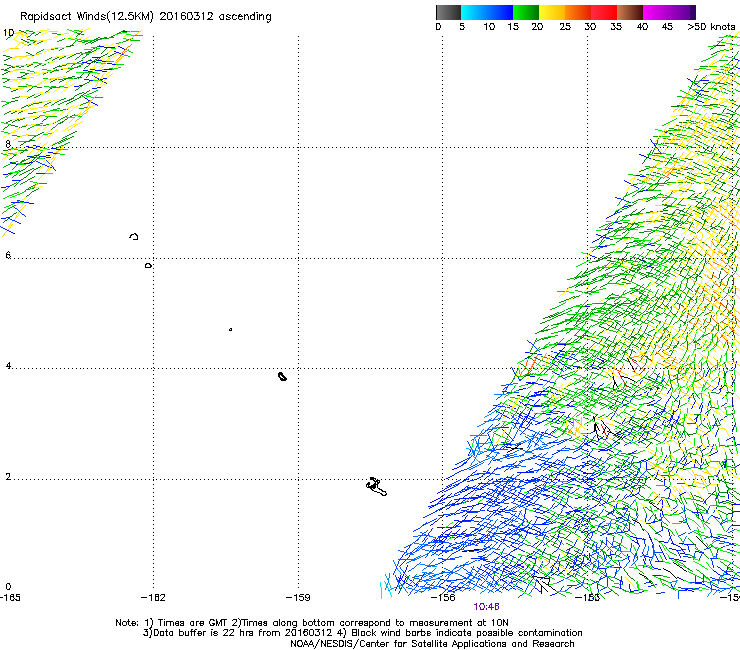This screenshot has height=650, width=740.
Task: Click the longitude label -162
Action: [153, 598]
